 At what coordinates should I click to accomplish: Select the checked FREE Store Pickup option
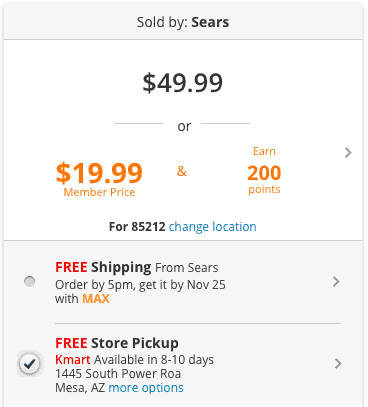click(30, 363)
